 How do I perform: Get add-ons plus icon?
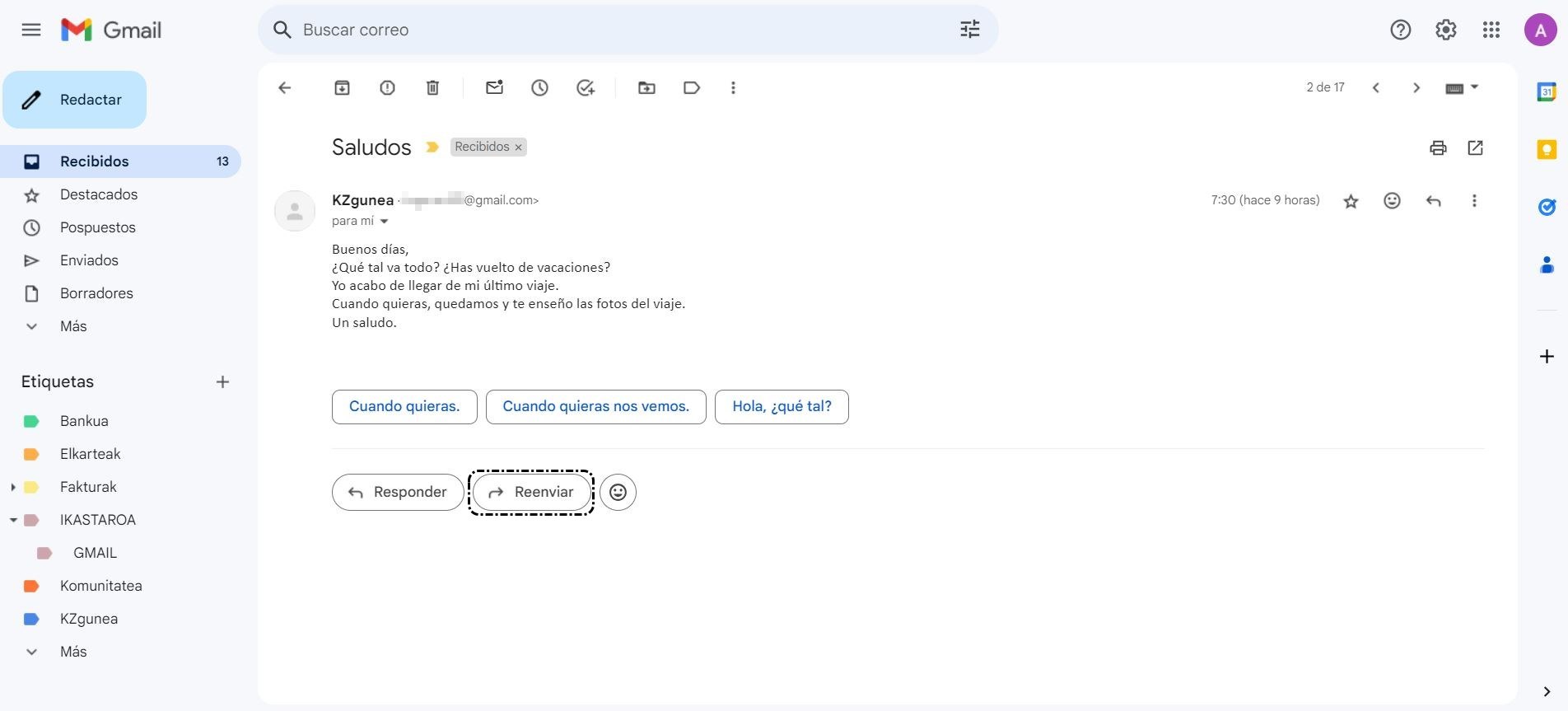(1547, 356)
